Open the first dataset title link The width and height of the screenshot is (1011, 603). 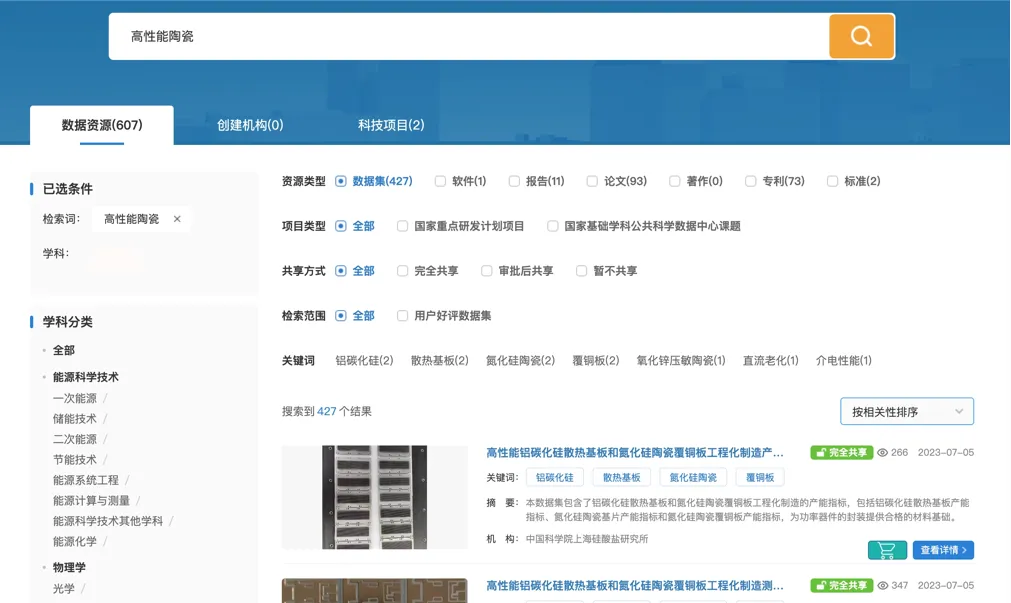coord(634,453)
